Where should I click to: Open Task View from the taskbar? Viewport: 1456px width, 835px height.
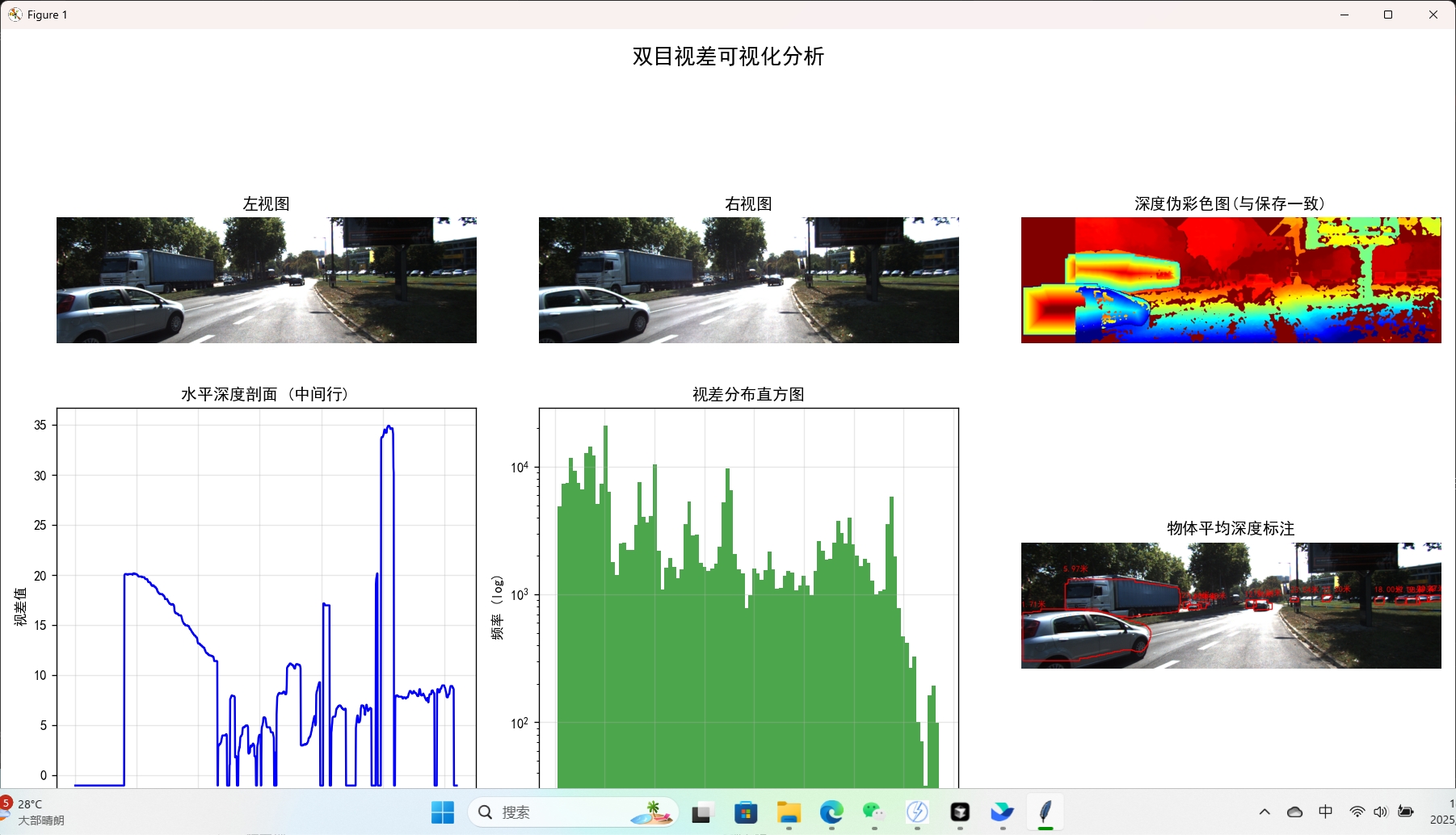702,812
